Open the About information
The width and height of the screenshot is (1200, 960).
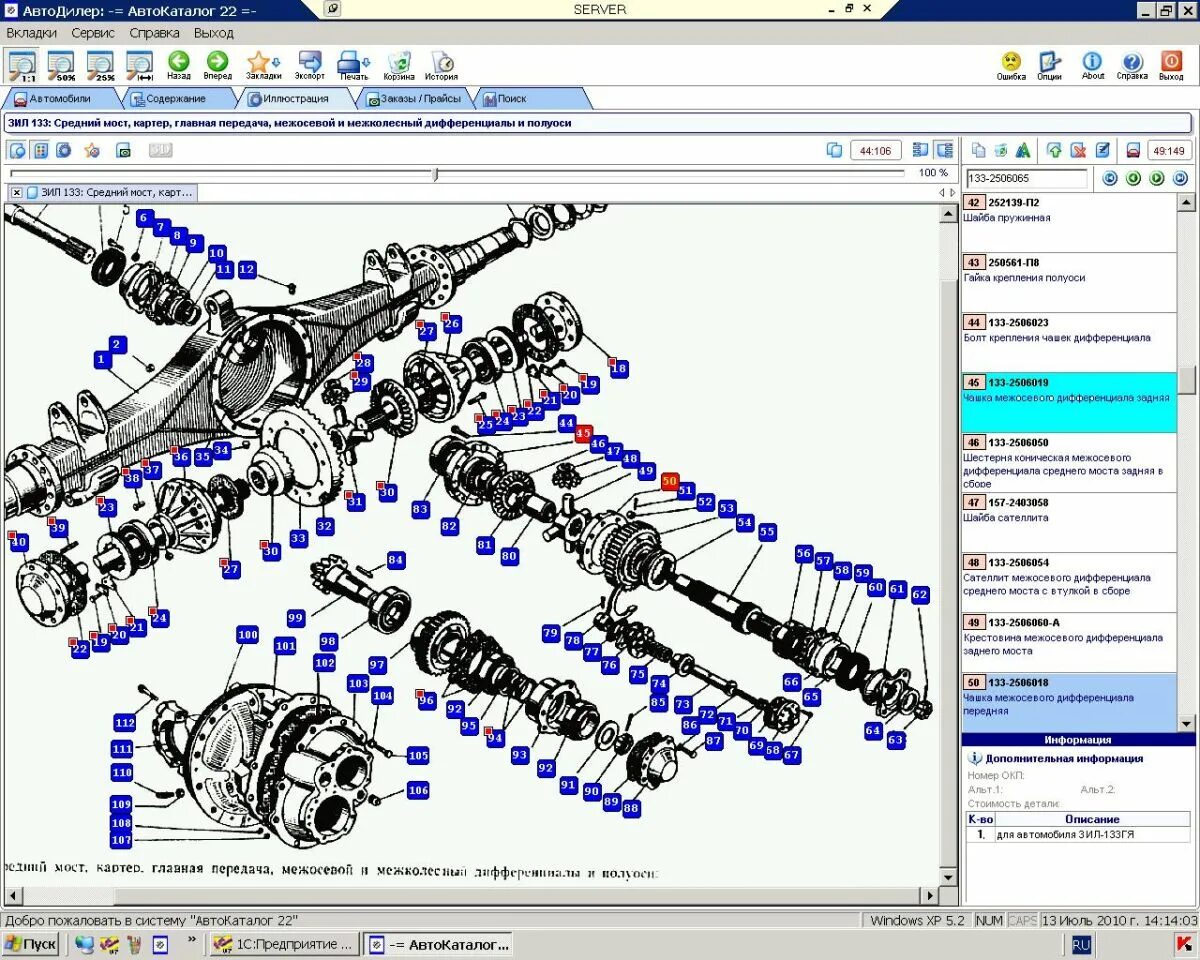(1093, 65)
